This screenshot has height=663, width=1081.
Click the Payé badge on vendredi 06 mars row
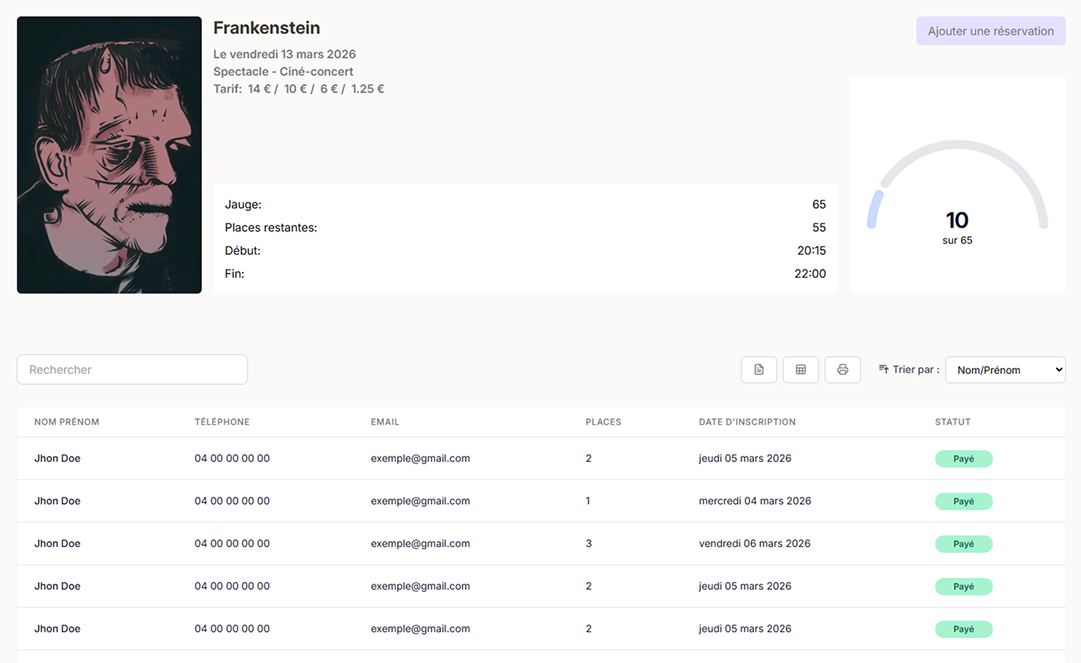[x=964, y=544]
